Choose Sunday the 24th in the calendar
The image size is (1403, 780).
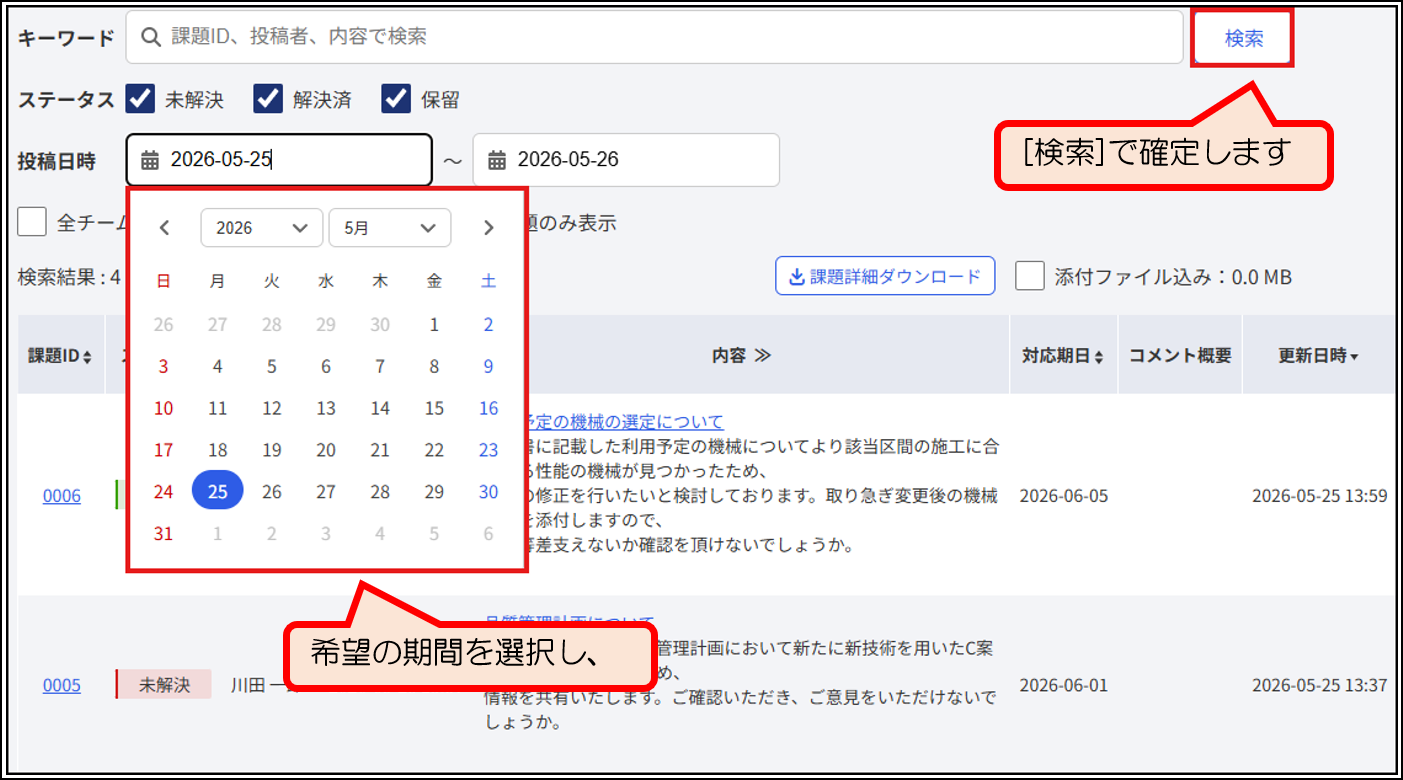(164, 491)
